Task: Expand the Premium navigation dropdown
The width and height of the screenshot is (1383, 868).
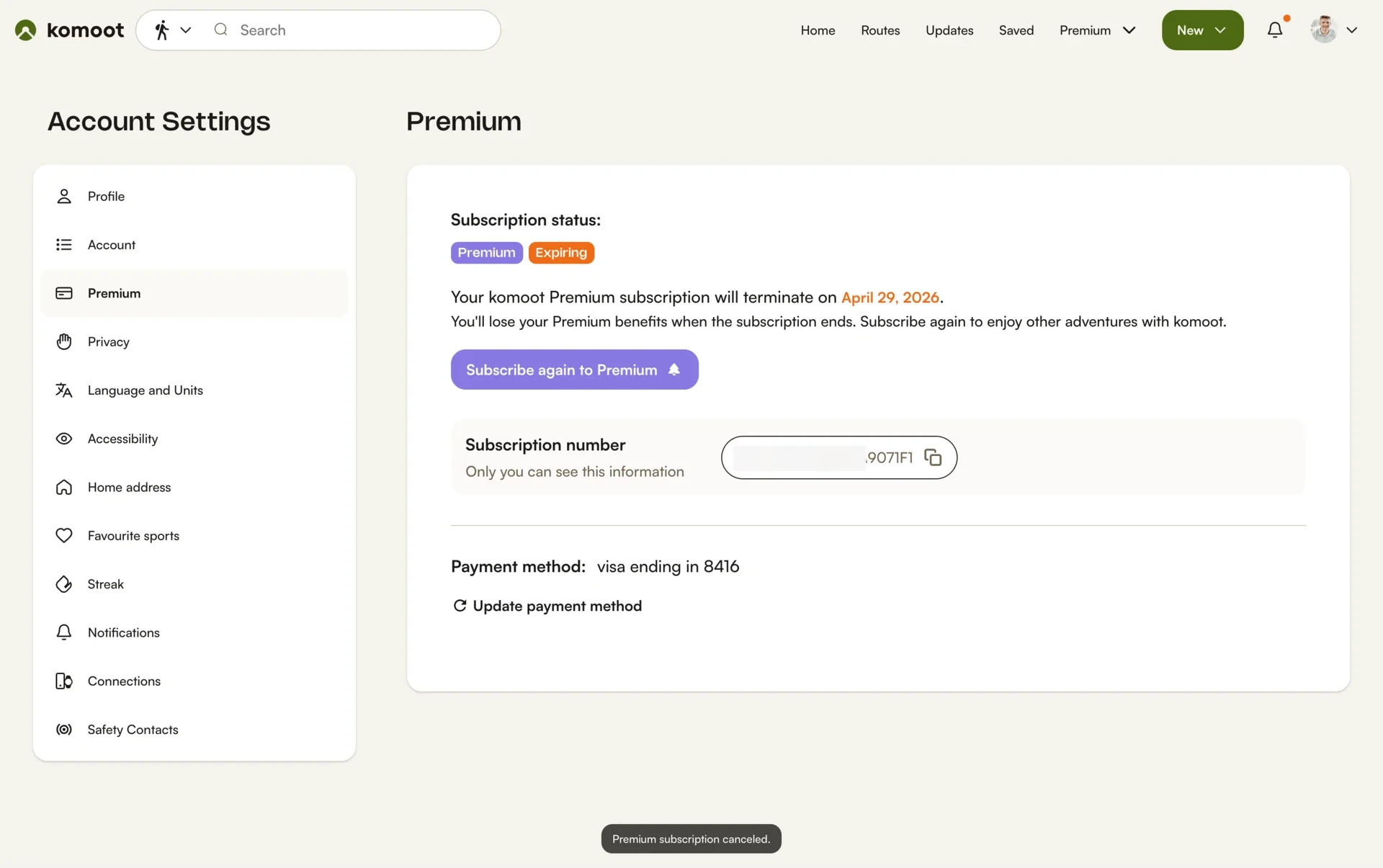Action: pos(1097,30)
